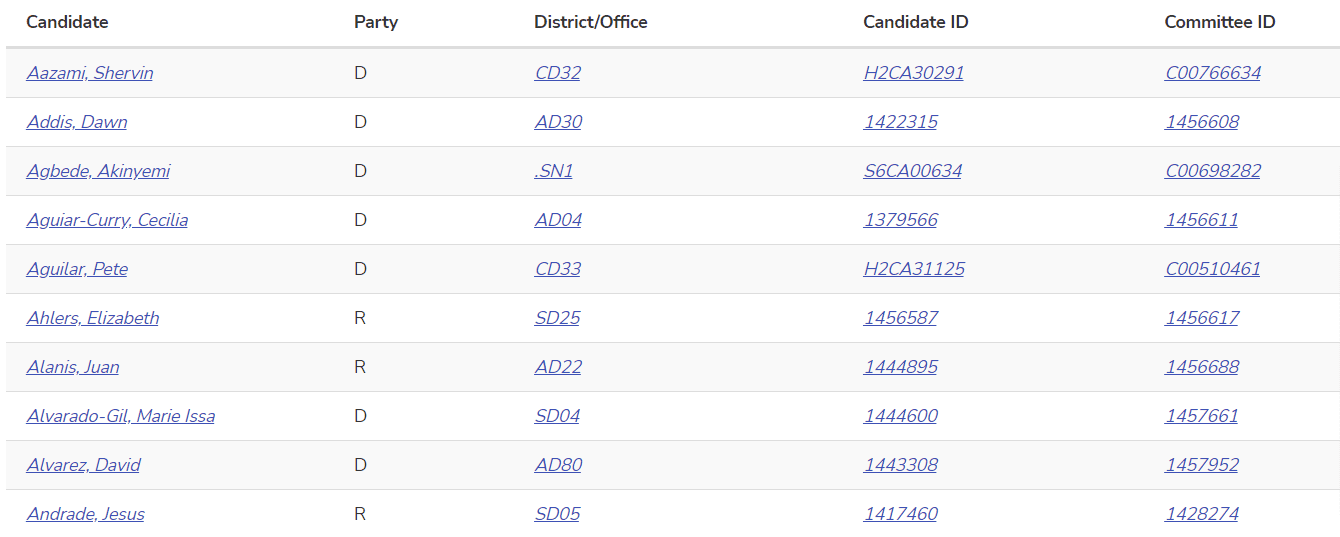Open Aguiar-Curry, Cecilia candidate link
The width and height of the screenshot is (1340, 537).
[107, 220]
